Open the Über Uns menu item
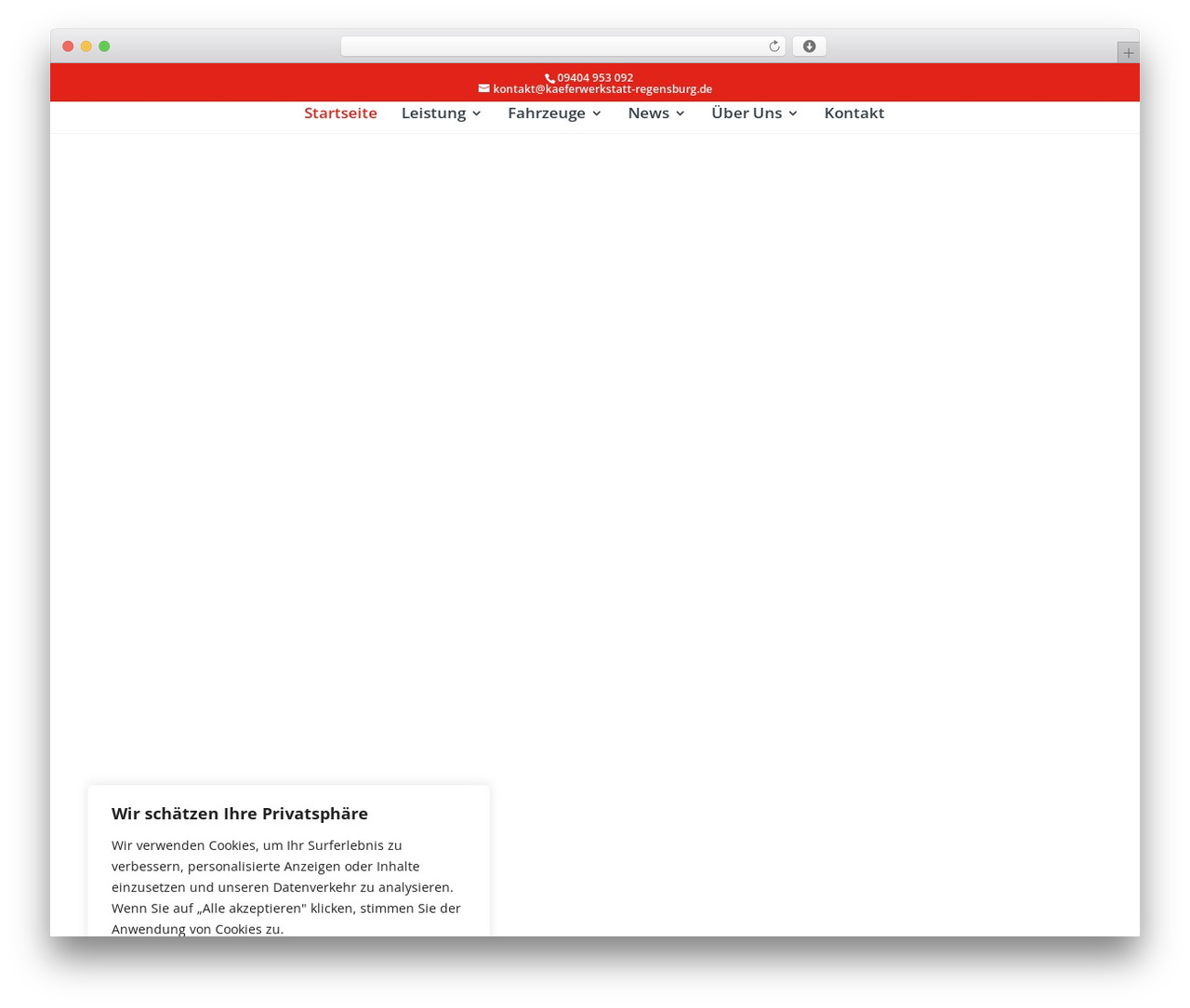 coord(747,113)
